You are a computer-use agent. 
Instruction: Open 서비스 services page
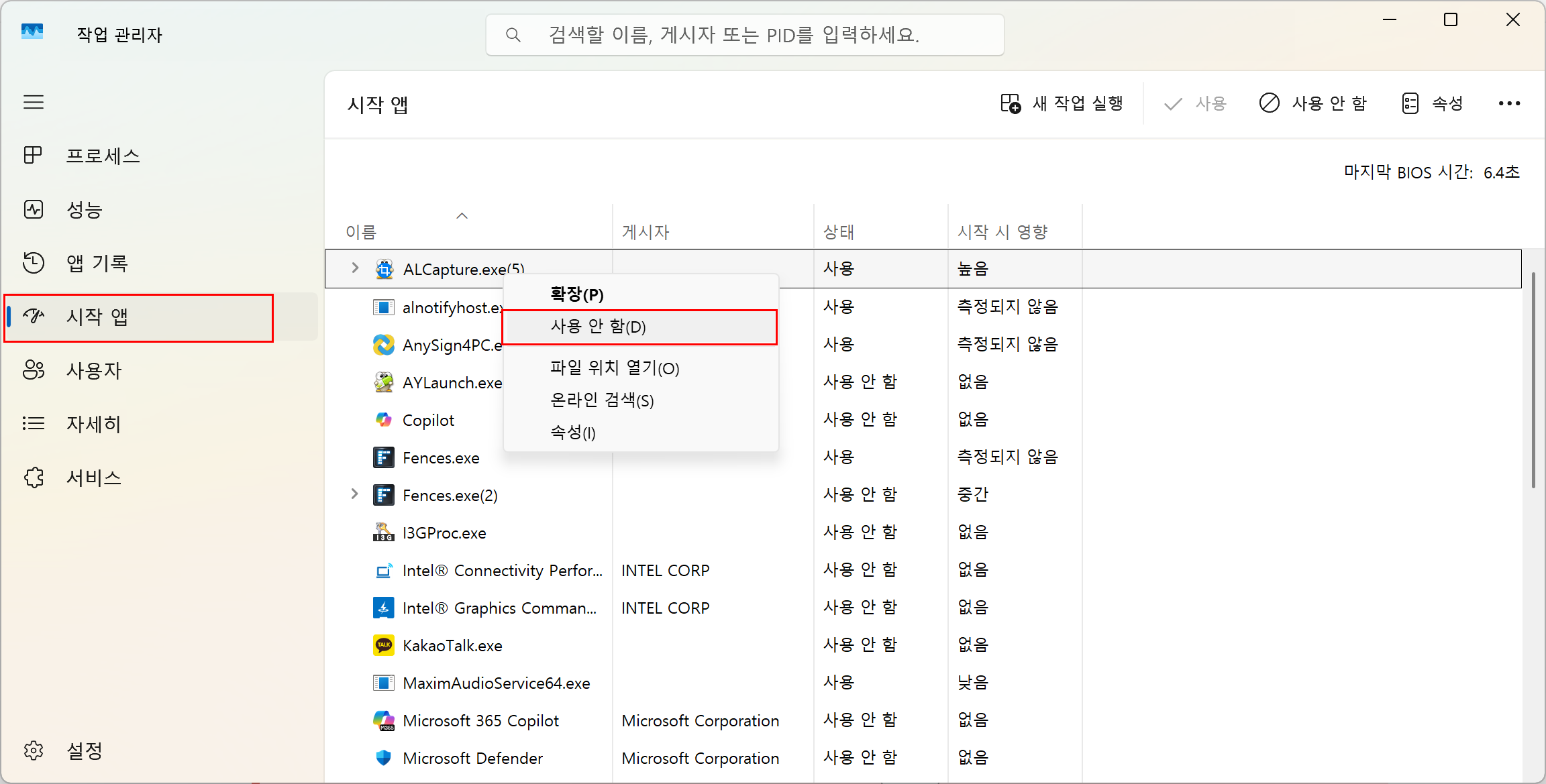tap(93, 478)
